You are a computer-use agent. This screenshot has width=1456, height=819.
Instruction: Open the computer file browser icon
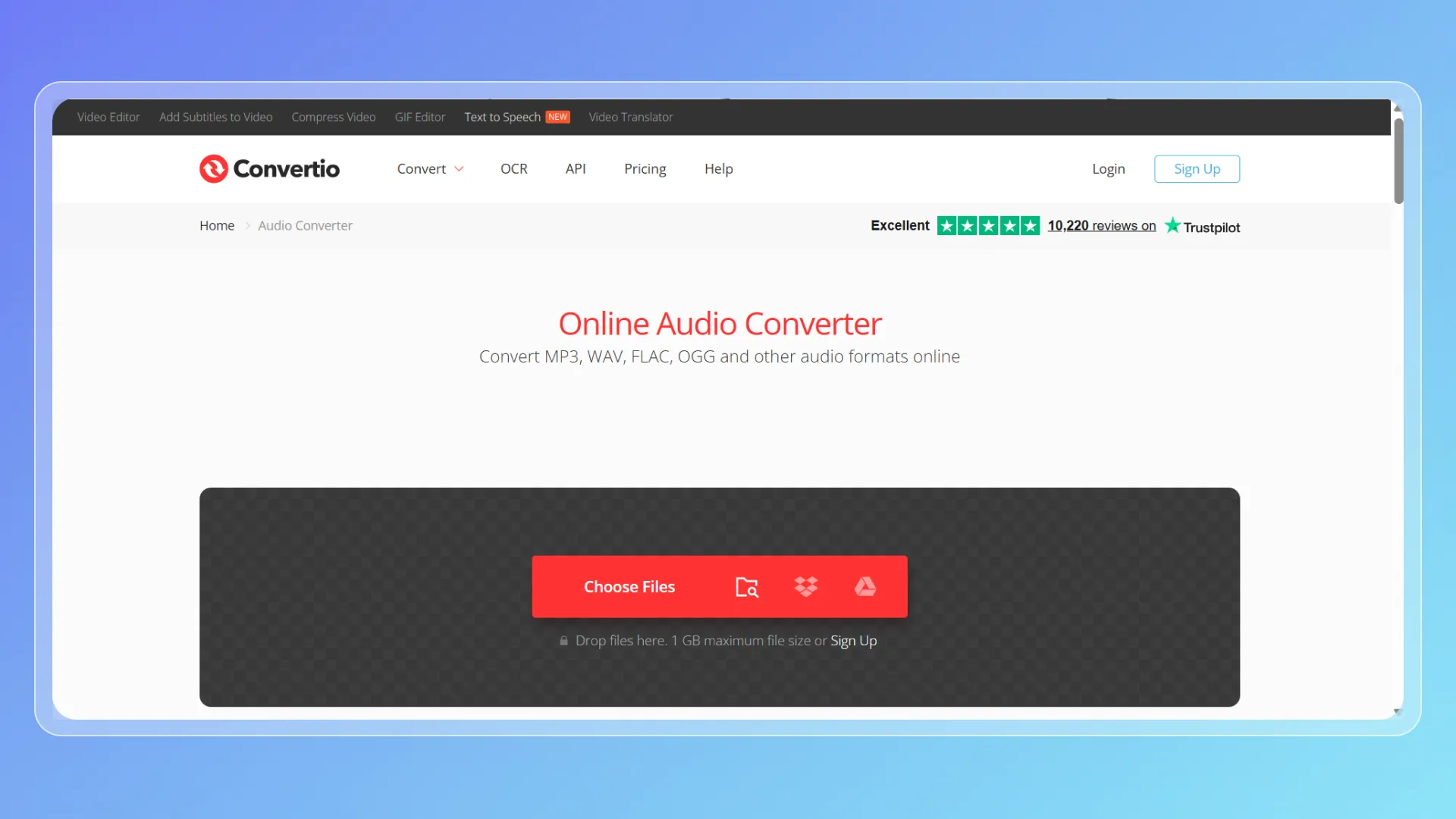(x=747, y=587)
